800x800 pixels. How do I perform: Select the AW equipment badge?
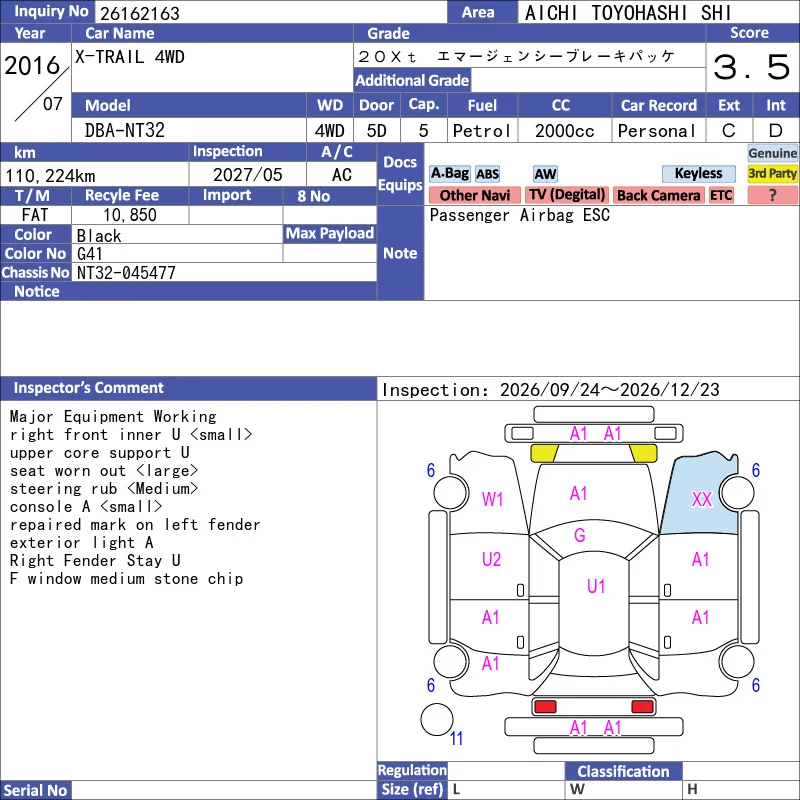(x=545, y=174)
